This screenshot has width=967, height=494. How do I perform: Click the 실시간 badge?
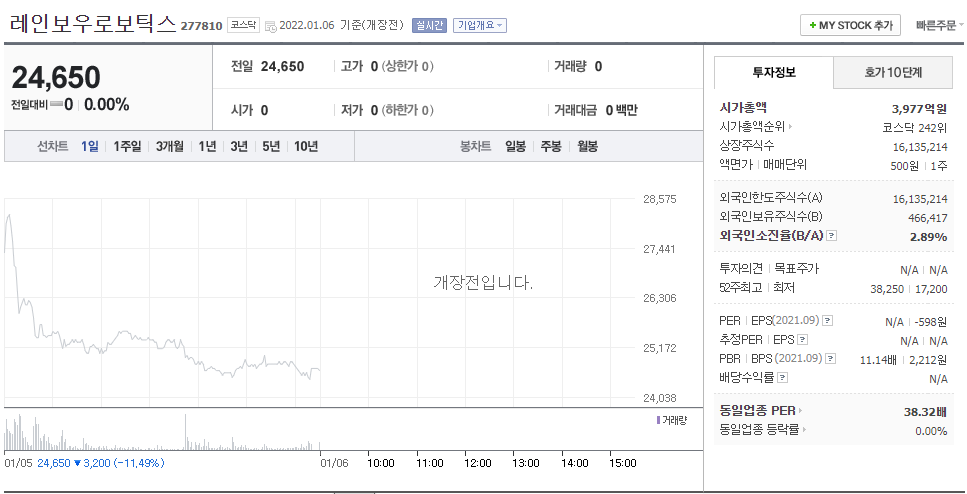click(429, 25)
